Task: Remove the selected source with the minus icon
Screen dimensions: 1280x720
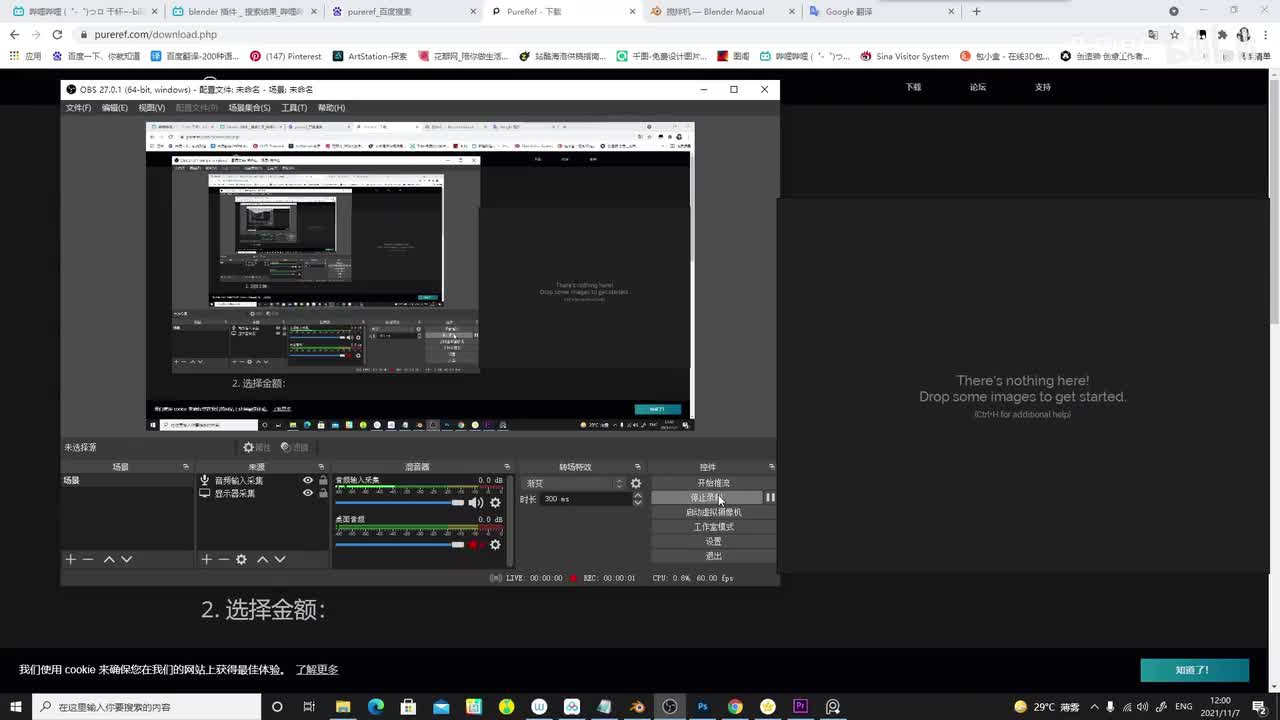Action: (223, 560)
